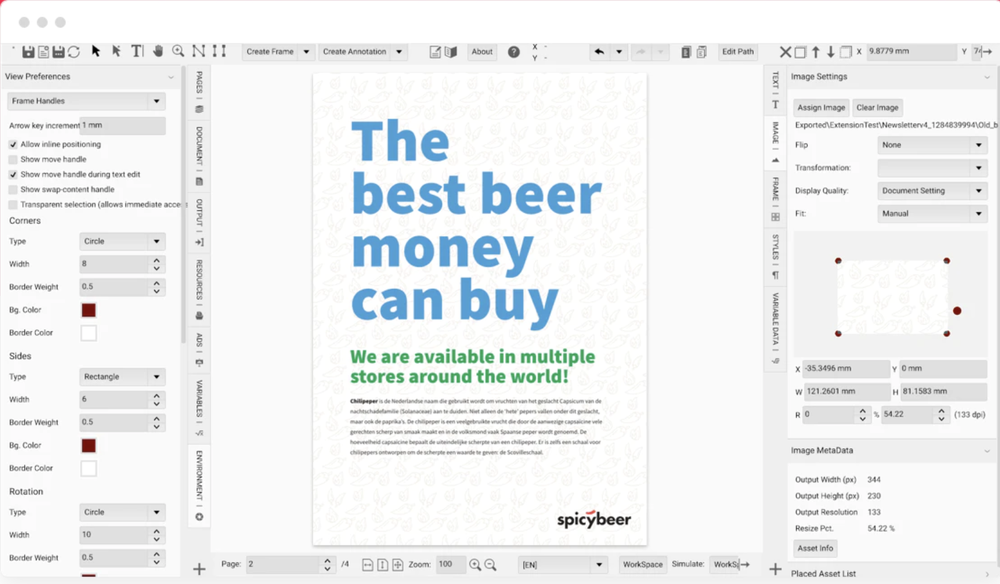
Task: Click the paste document icon before Edit Path
Action: point(701,52)
